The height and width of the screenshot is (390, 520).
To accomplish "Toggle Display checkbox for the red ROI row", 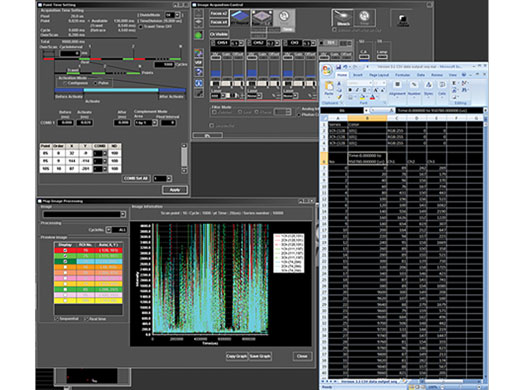I will pyautogui.click(x=65, y=250).
